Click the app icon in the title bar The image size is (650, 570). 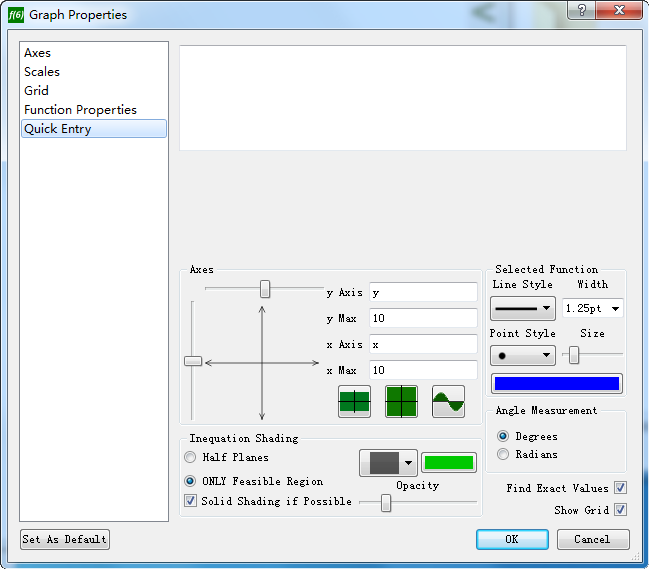pyautogui.click(x=15, y=15)
